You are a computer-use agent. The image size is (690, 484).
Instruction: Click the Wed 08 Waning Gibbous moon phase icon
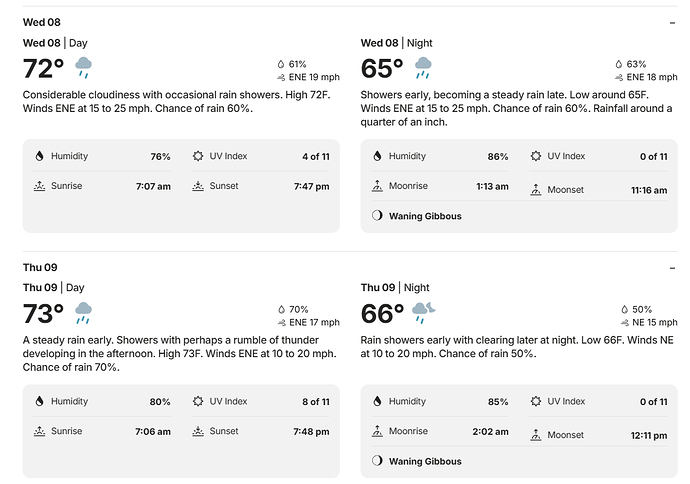click(x=377, y=216)
